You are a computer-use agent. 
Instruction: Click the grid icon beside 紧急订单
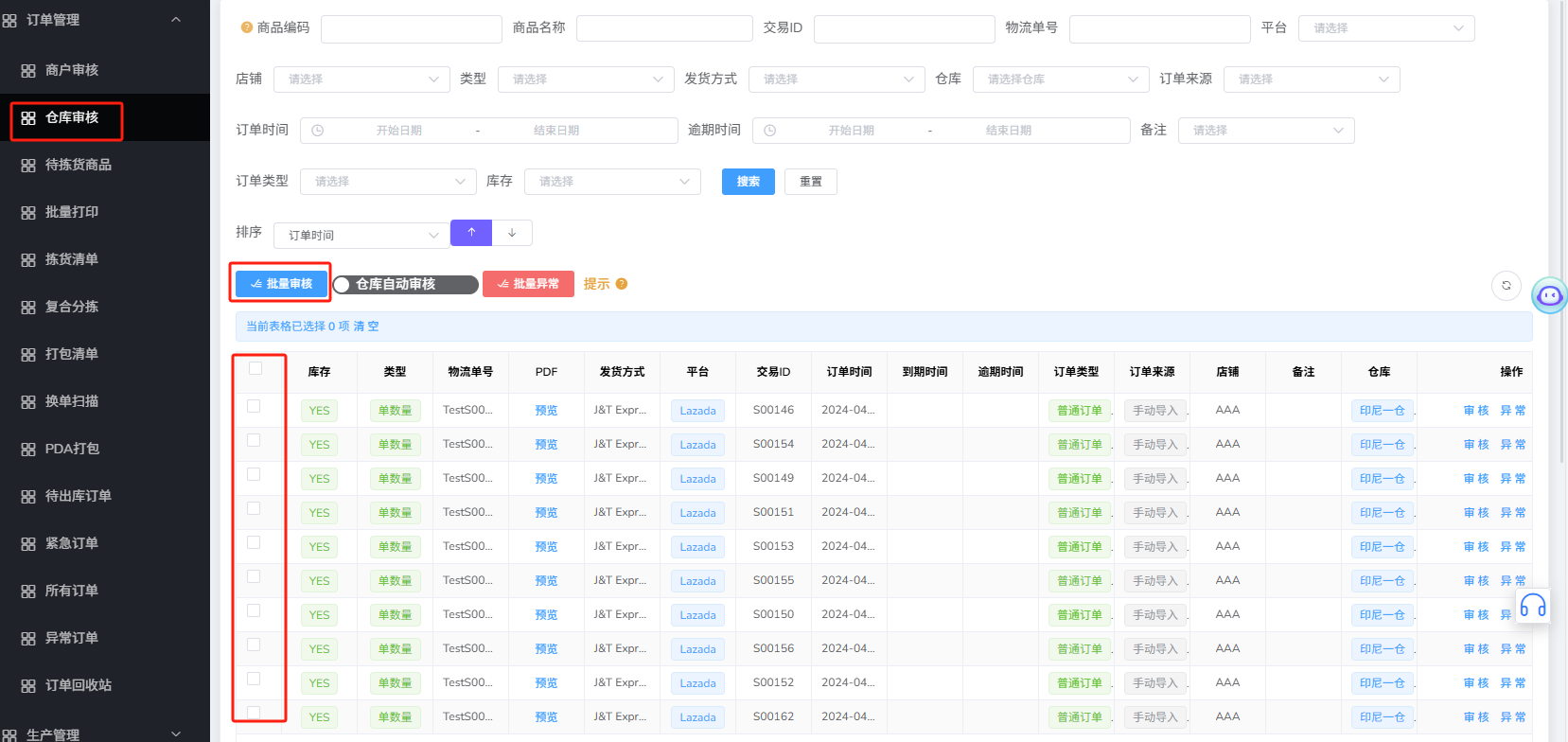coord(28,544)
